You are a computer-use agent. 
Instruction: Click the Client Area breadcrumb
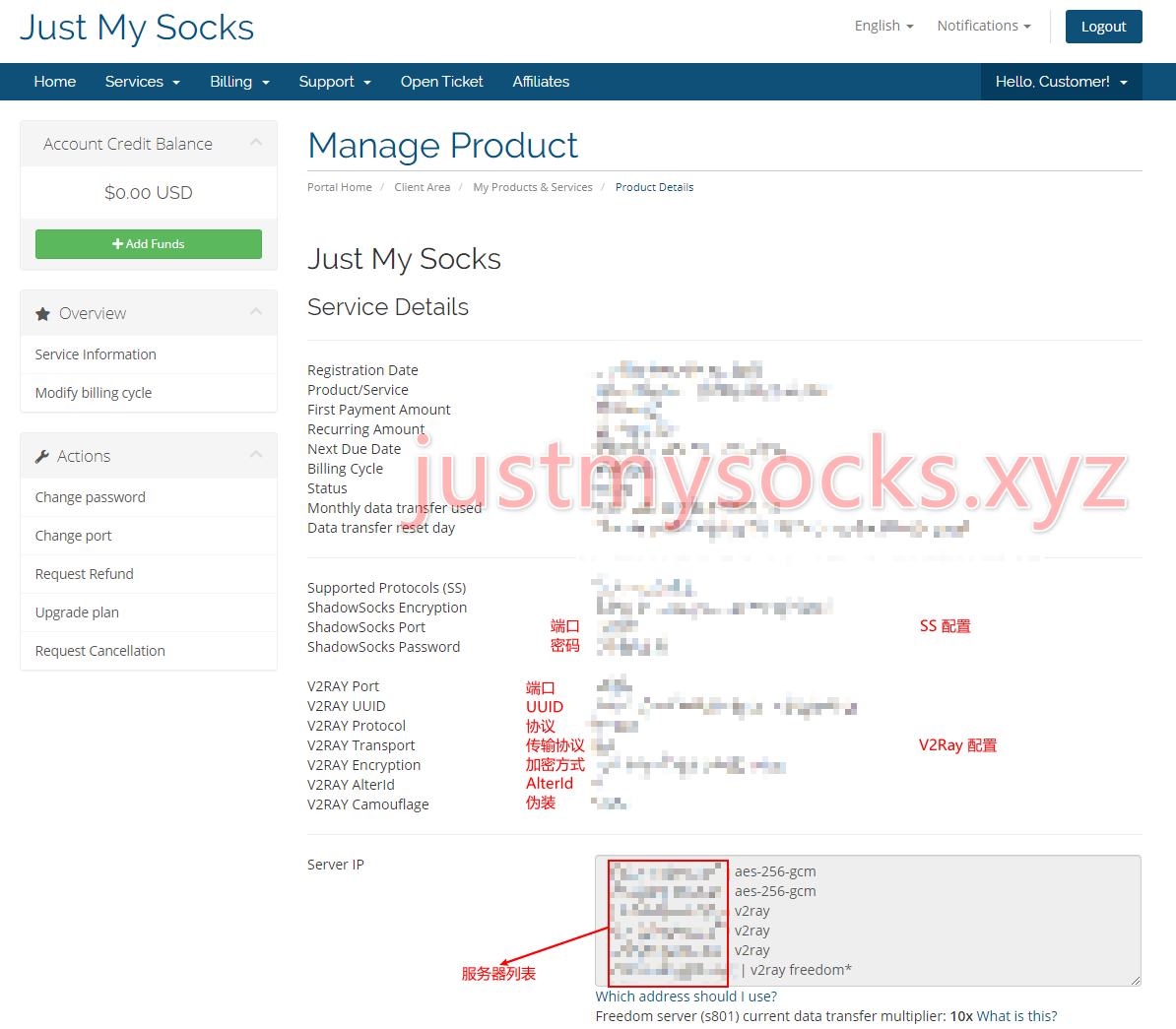[423, 187]
